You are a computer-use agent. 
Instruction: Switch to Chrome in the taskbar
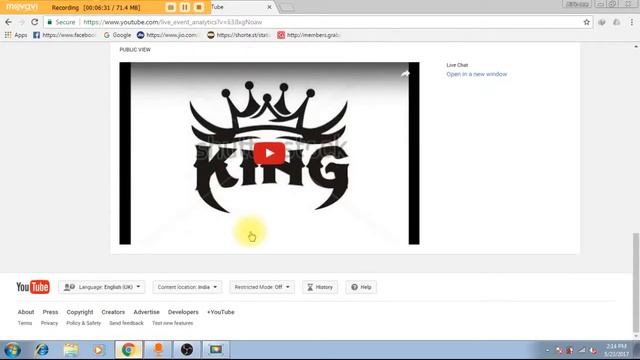pyautogui.click(x=129, y=350)
